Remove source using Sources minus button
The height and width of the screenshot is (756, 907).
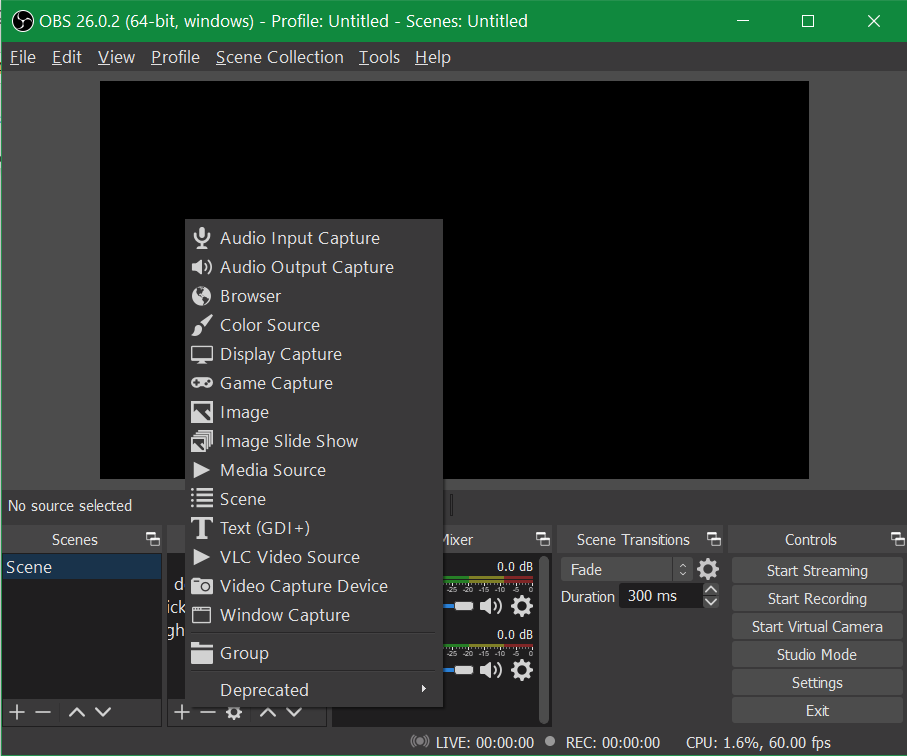point(208,712)
